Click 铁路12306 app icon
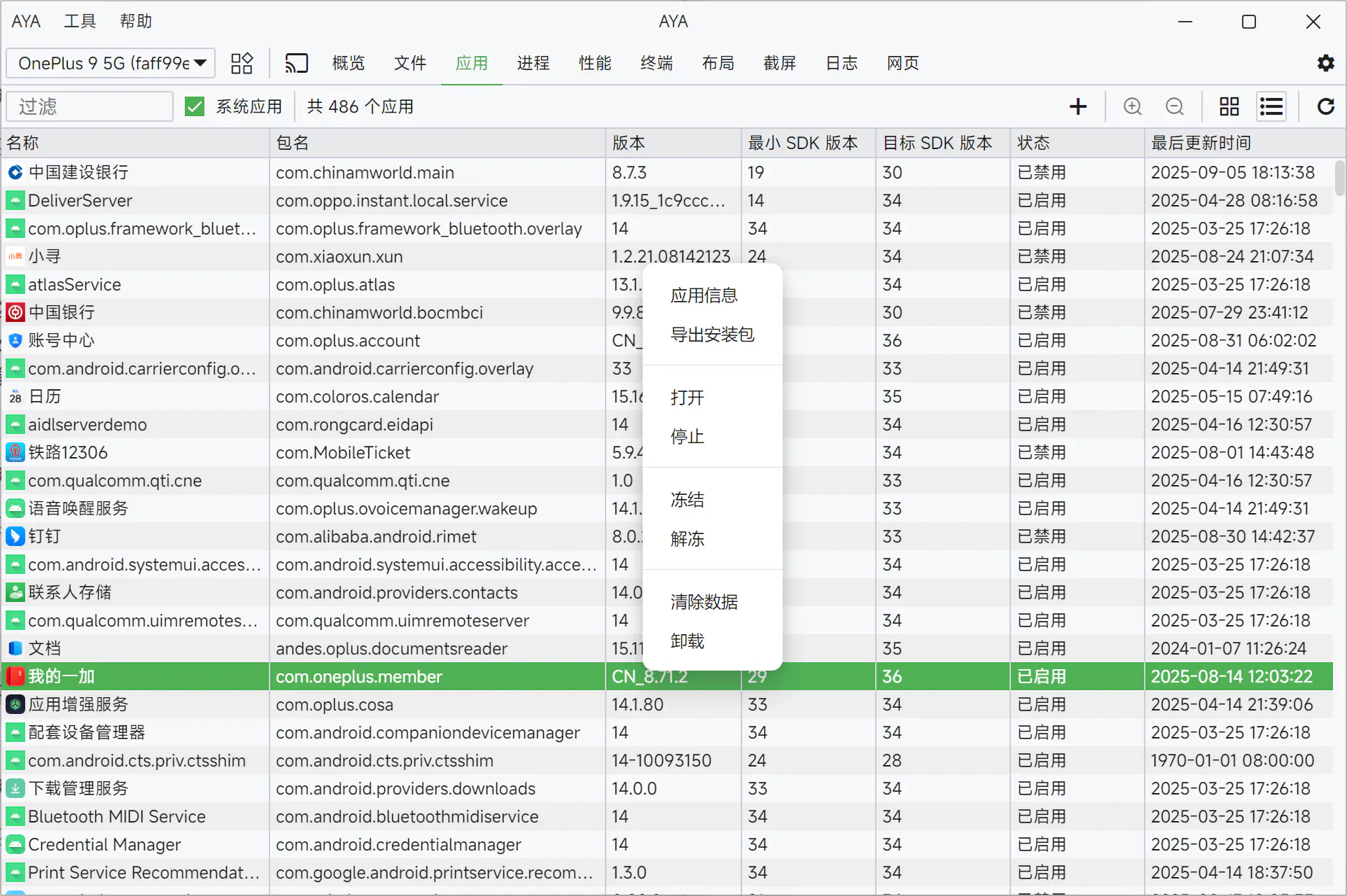The width and height of the screenshot is (1347, 896). (x=15, y=452)
